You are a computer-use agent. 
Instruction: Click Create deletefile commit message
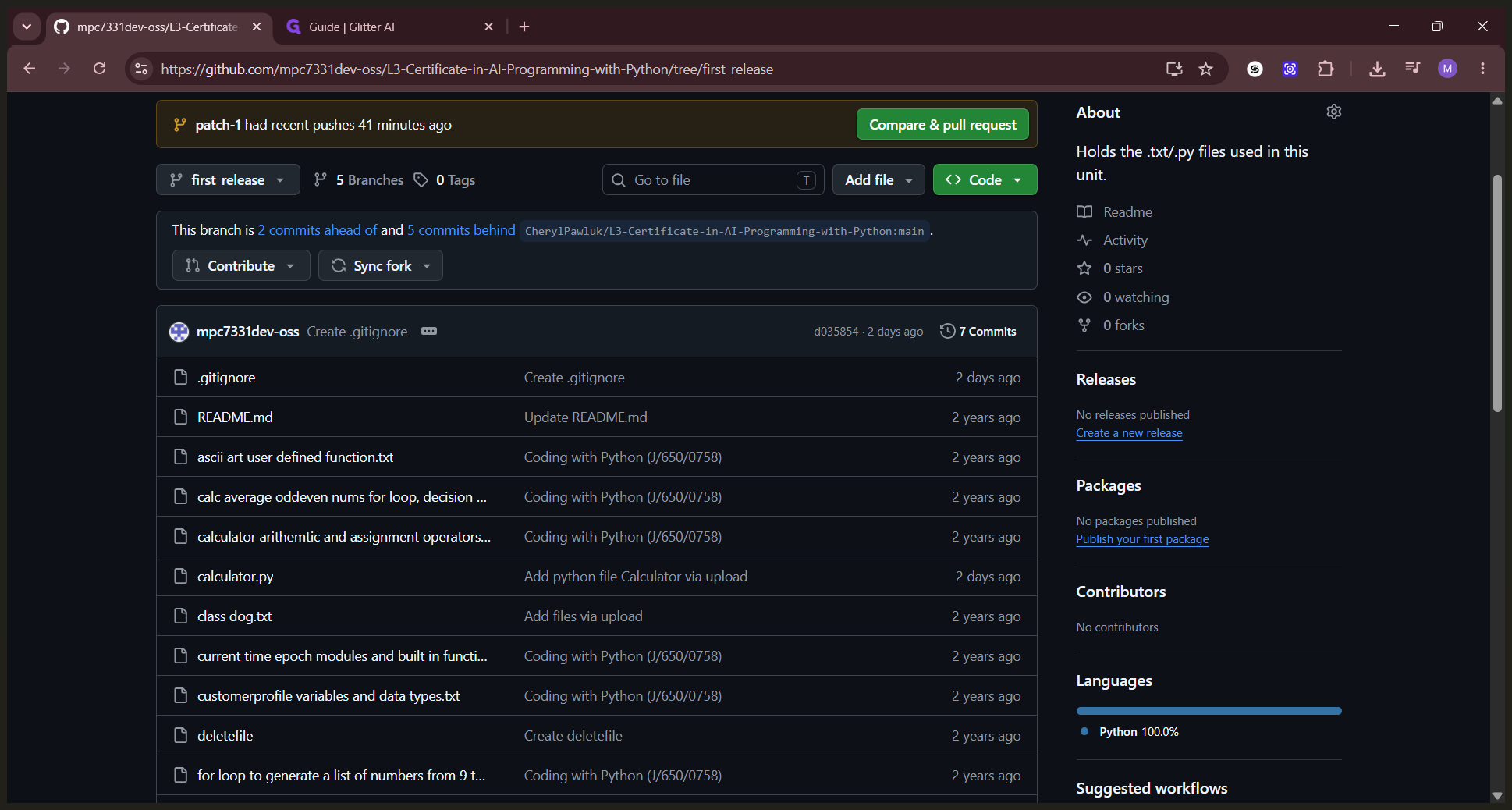coord(573,735)
